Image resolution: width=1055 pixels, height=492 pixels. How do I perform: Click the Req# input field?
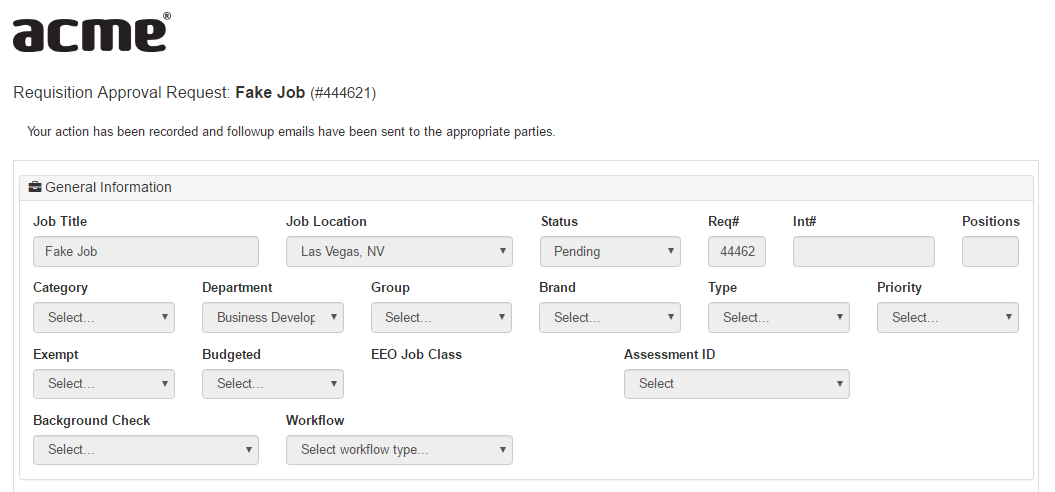(737, 251)
